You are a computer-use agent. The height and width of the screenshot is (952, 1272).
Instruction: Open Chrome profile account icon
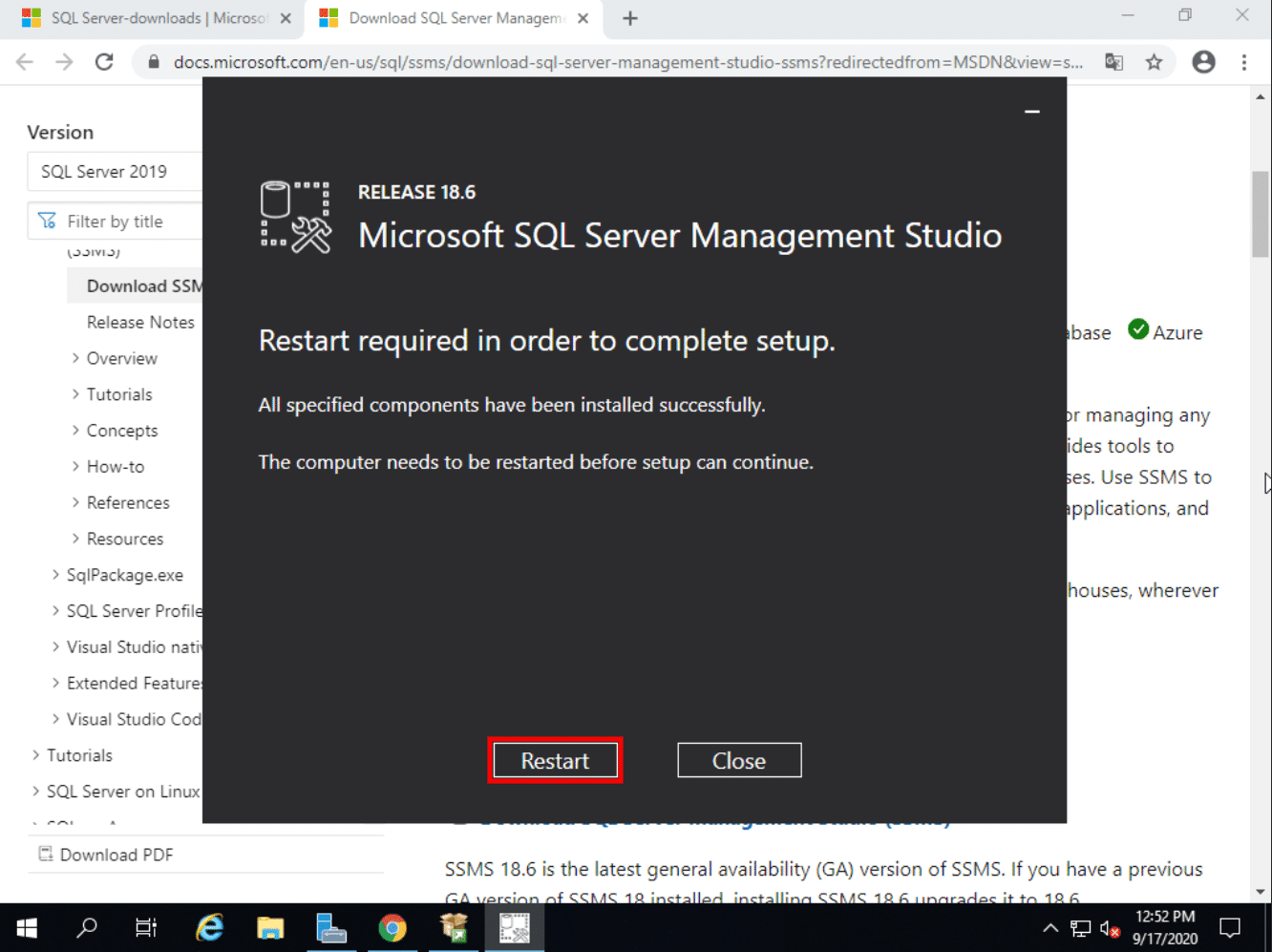[1203, 62]
